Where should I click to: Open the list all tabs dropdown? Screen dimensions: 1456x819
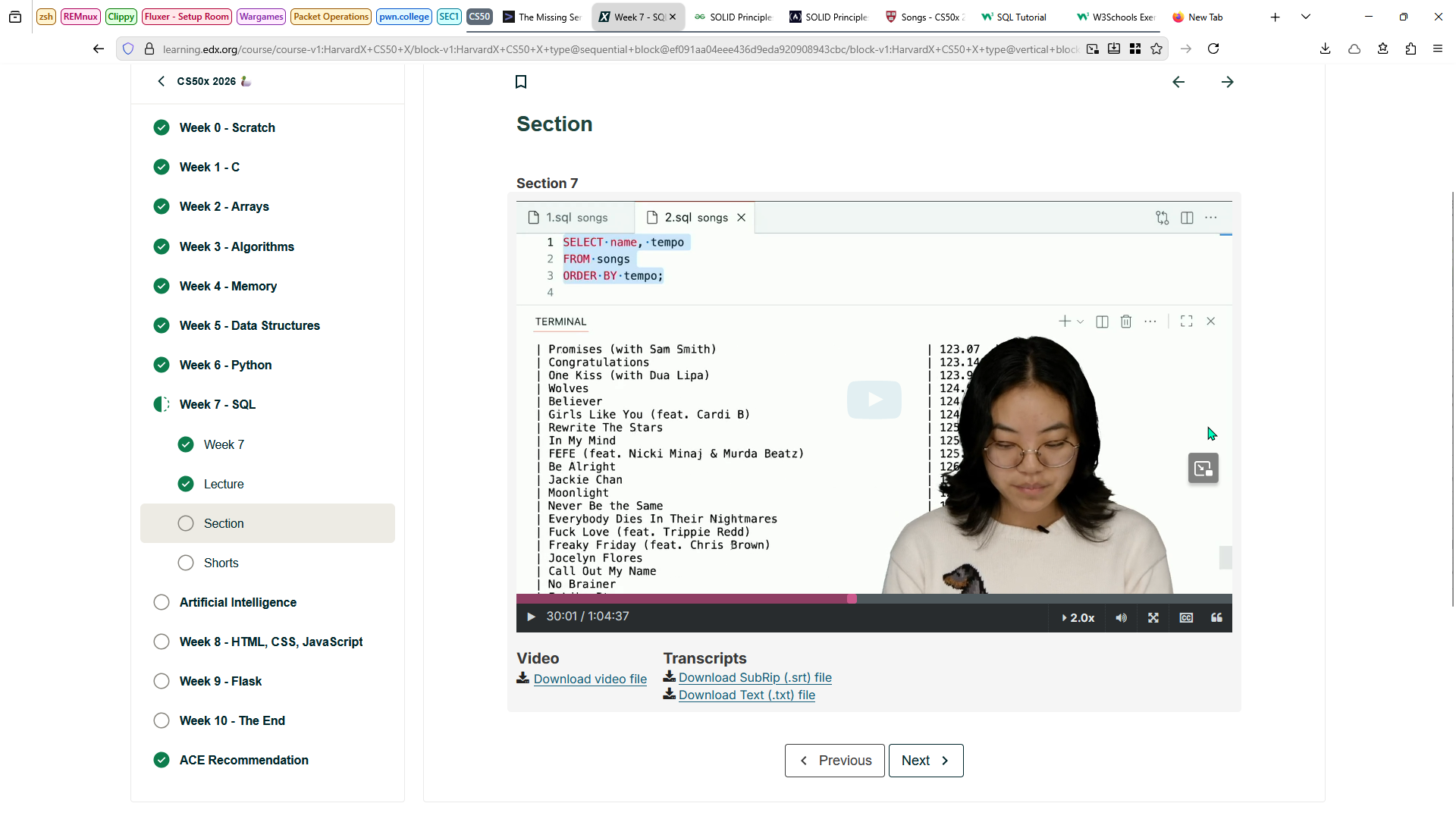click(x=1305, y=17)
